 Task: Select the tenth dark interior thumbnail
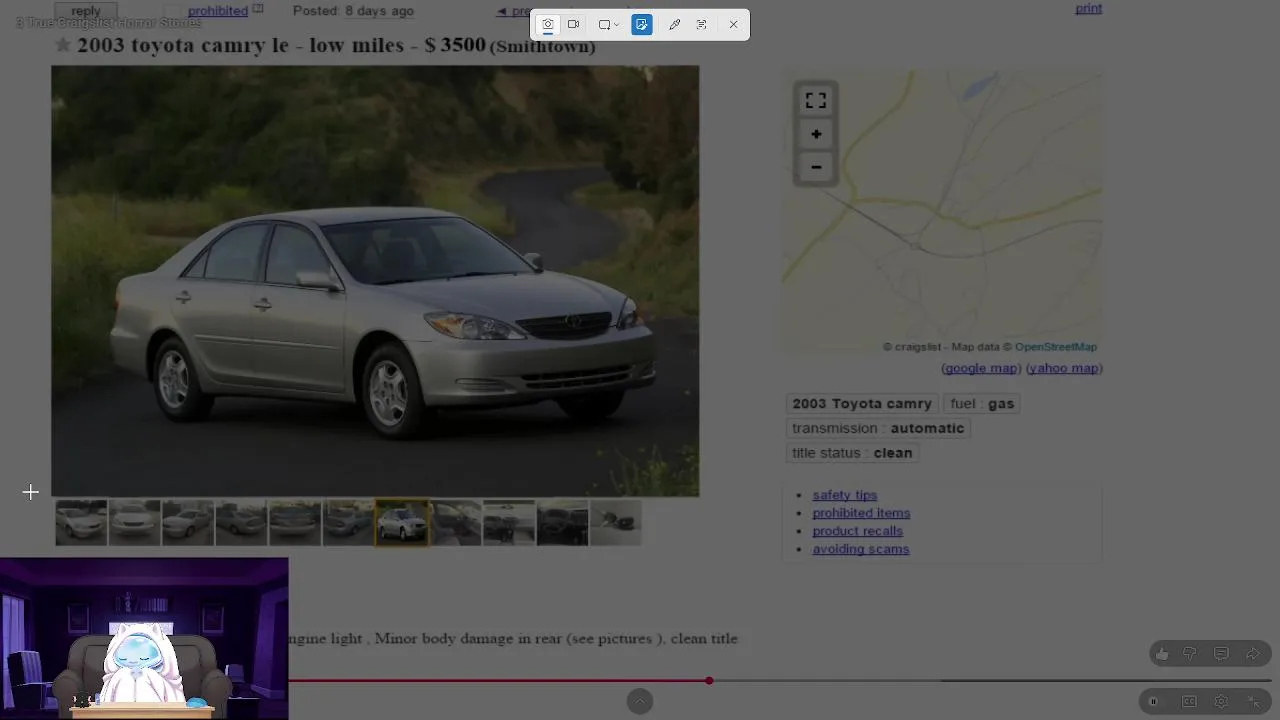pyautogui.click(x=562, y=523)
